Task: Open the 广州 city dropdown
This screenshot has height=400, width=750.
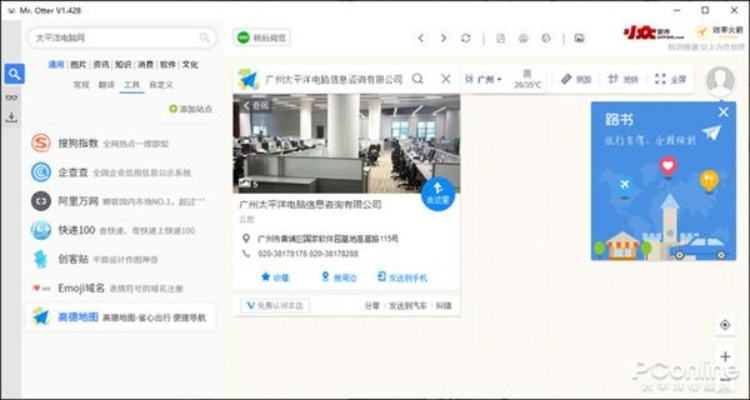Action: [483, 79]
